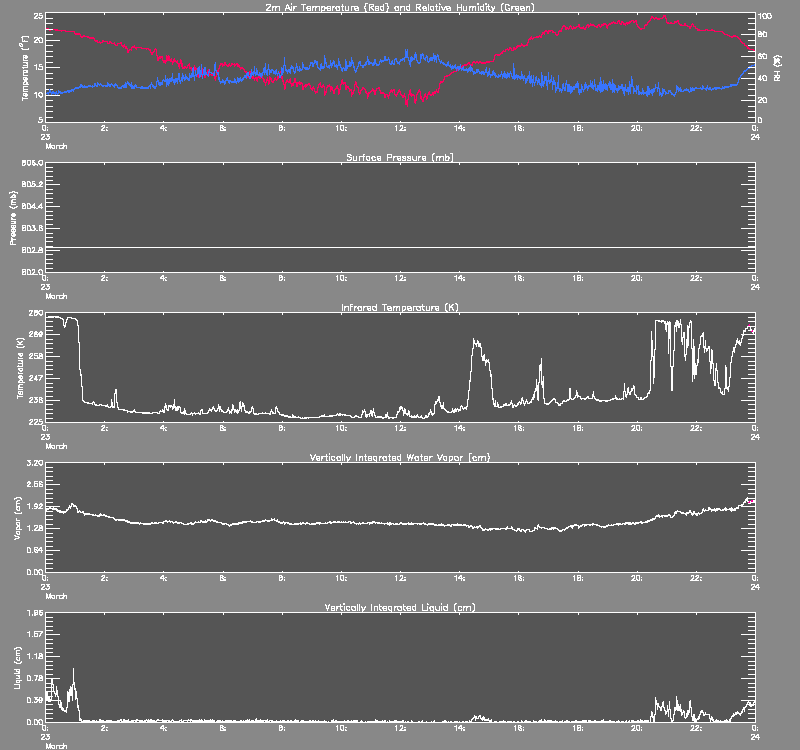Click the '10:' hour tick under the Integrated Liquid chart
This screenshot has width=800, height=750.
click(341, 729)
